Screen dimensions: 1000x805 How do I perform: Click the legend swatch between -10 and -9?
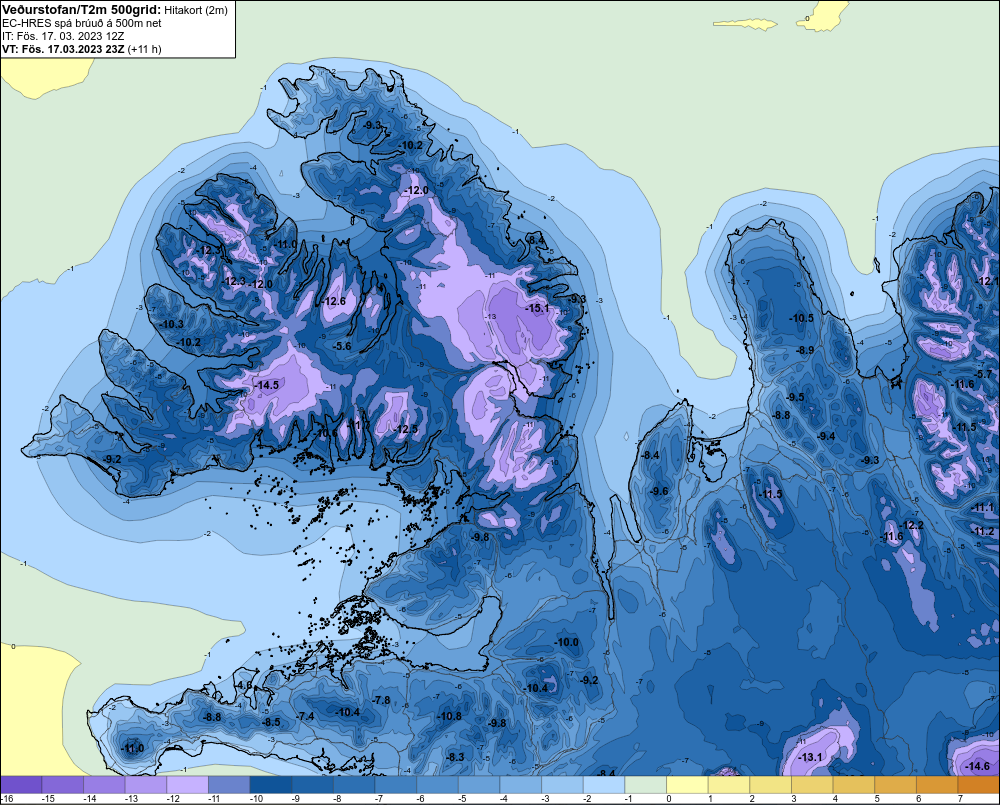click(271, 785)
